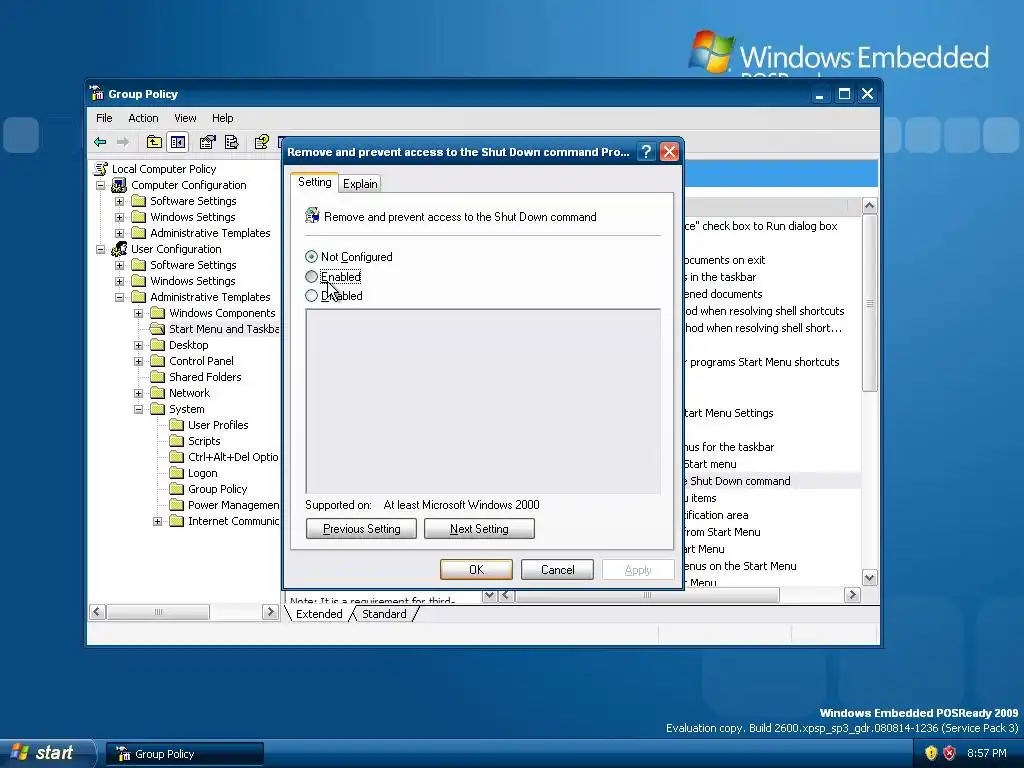The image size is (1024, 768).
Task: Expand the Network node
Action: point(138,393)
